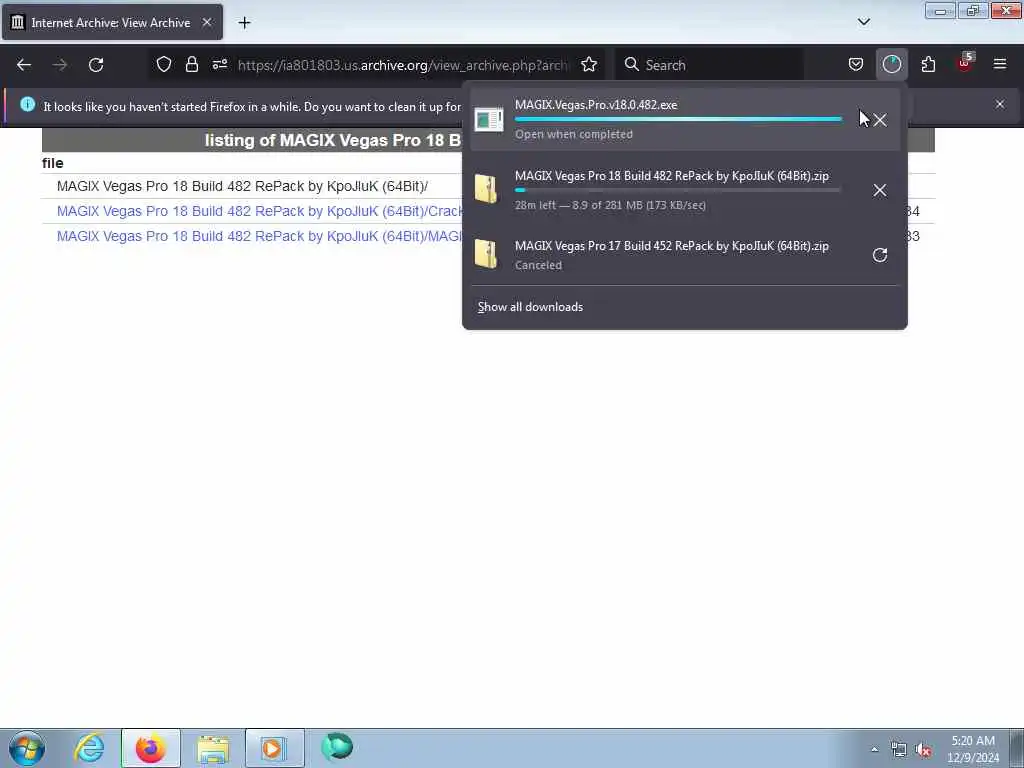Image resolution: width=1024 pixels, height=768 pixels.
Task: Launch Internet Explorer from taskbar
Action: [x=89, y=748]
